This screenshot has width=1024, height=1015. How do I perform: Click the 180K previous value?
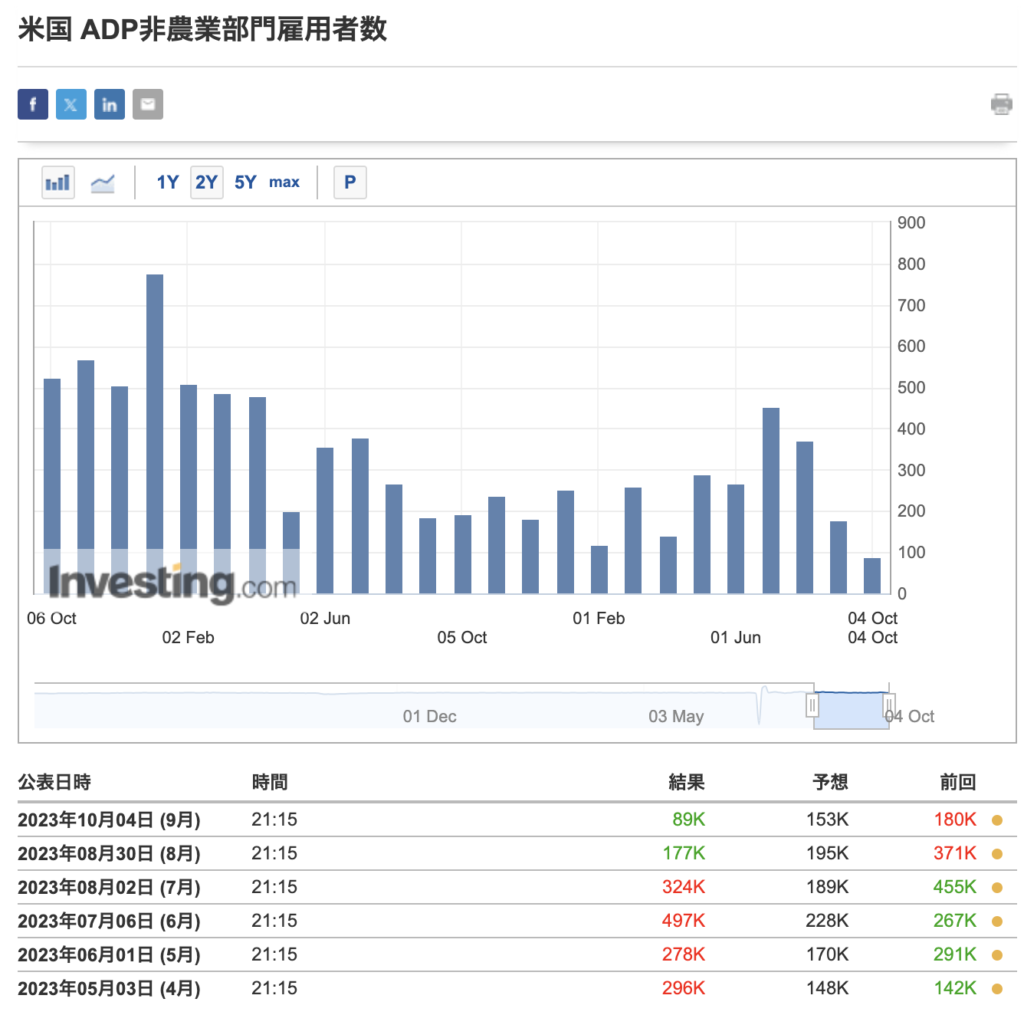click(955, 820)
